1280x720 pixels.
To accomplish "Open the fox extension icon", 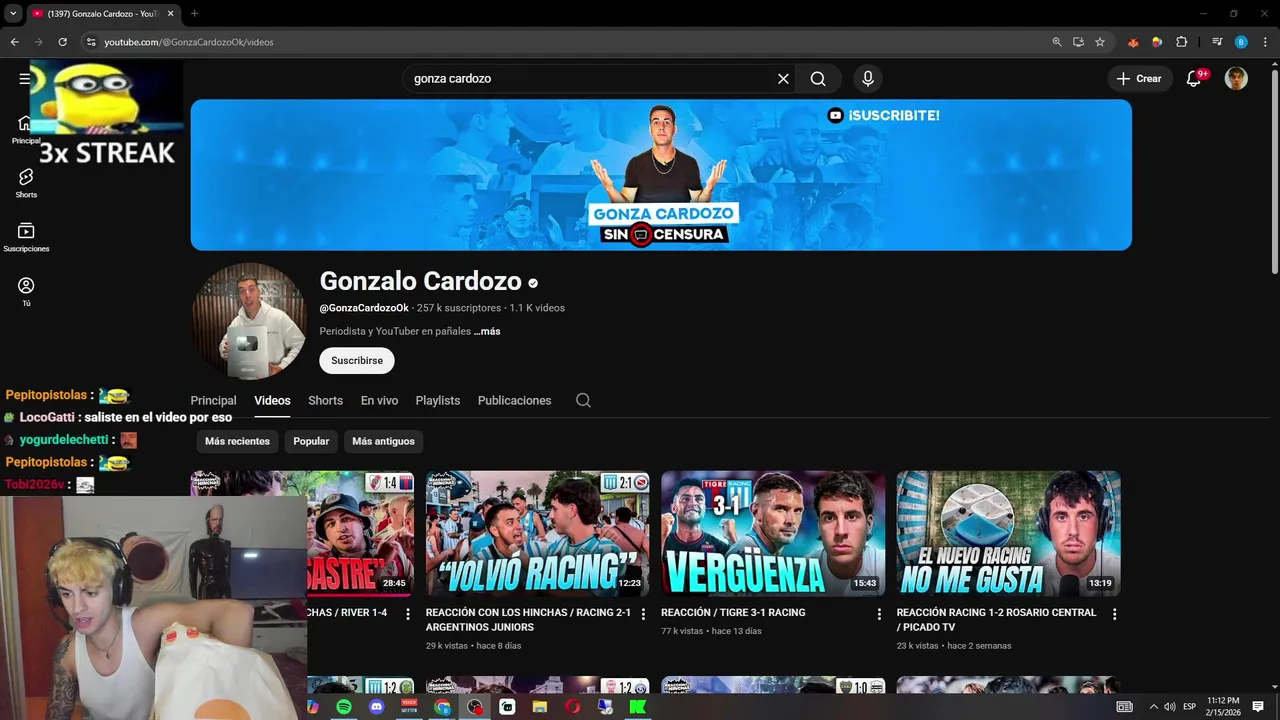I will tap(1133, 42).
